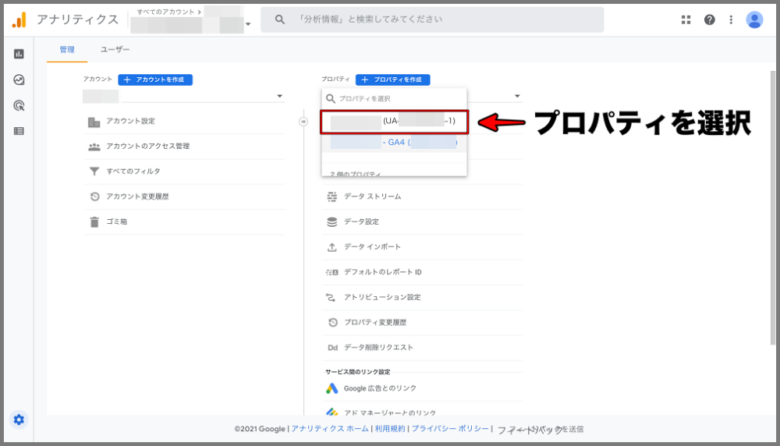Open アカウントのアクセス管理 text item
Viewport: 780px width, 446px height.
(148, 146)
